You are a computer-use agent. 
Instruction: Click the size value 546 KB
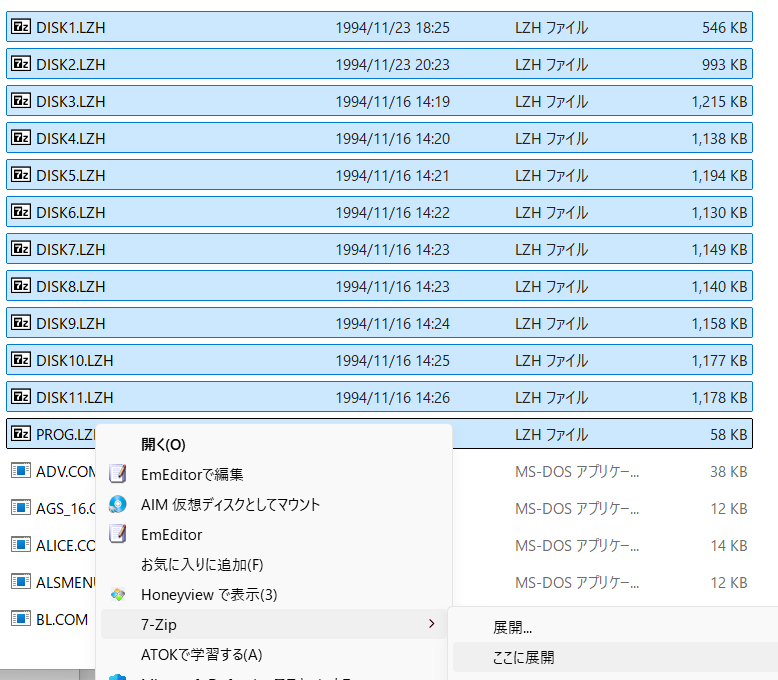coord(724,27)
